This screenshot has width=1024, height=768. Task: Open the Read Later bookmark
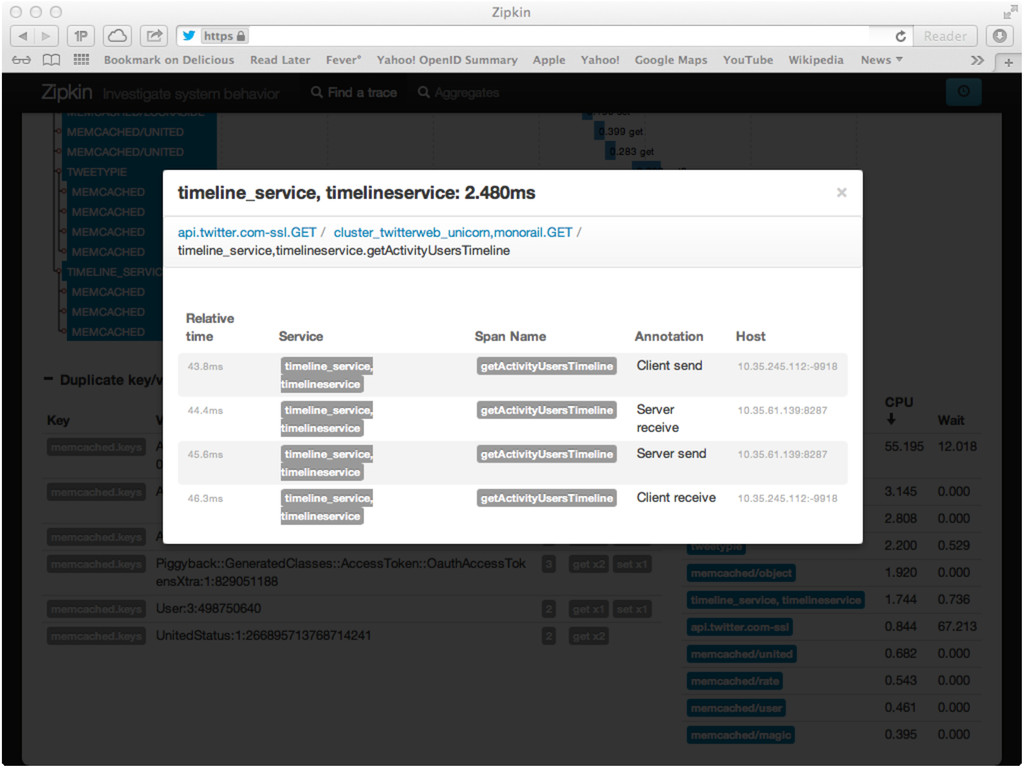pyautogui.click(x=280, y=60)
